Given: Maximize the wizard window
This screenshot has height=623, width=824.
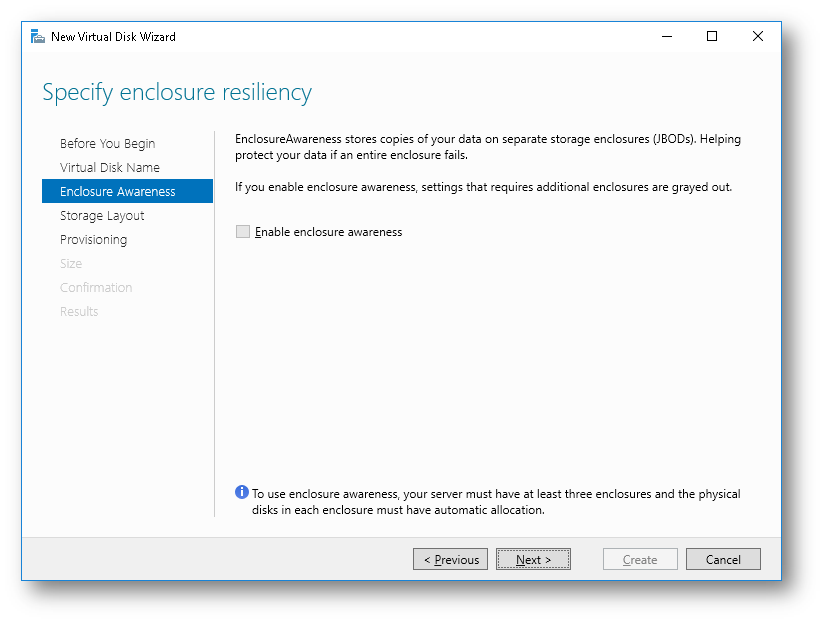Looking at the screenshot, I should [712, 36].
